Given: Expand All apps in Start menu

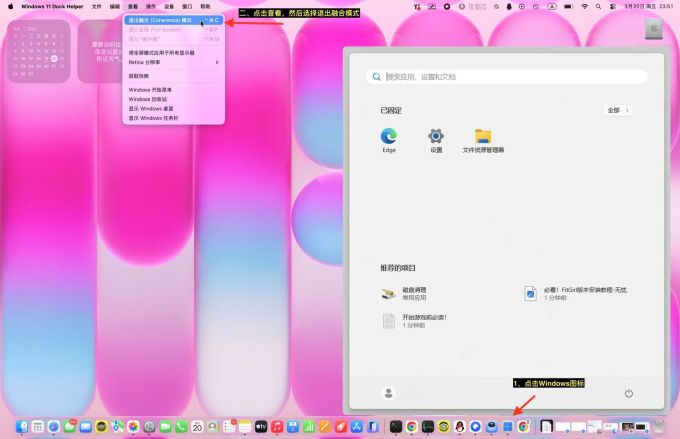Looking at the screenshot, I should pos(618,110).
